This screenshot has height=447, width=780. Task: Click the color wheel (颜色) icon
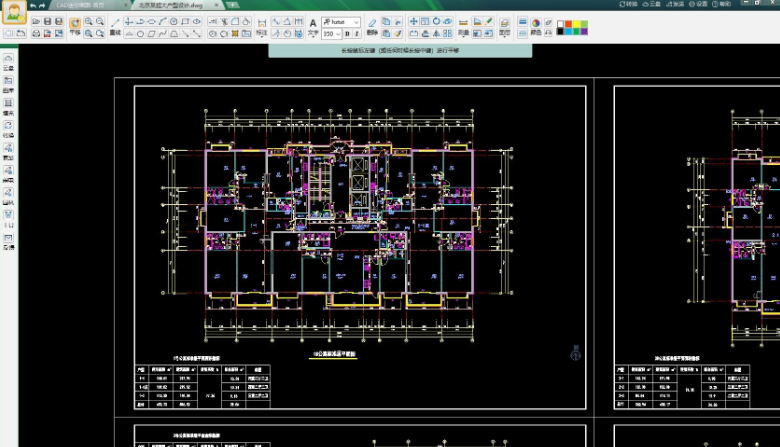coord(536,21)
